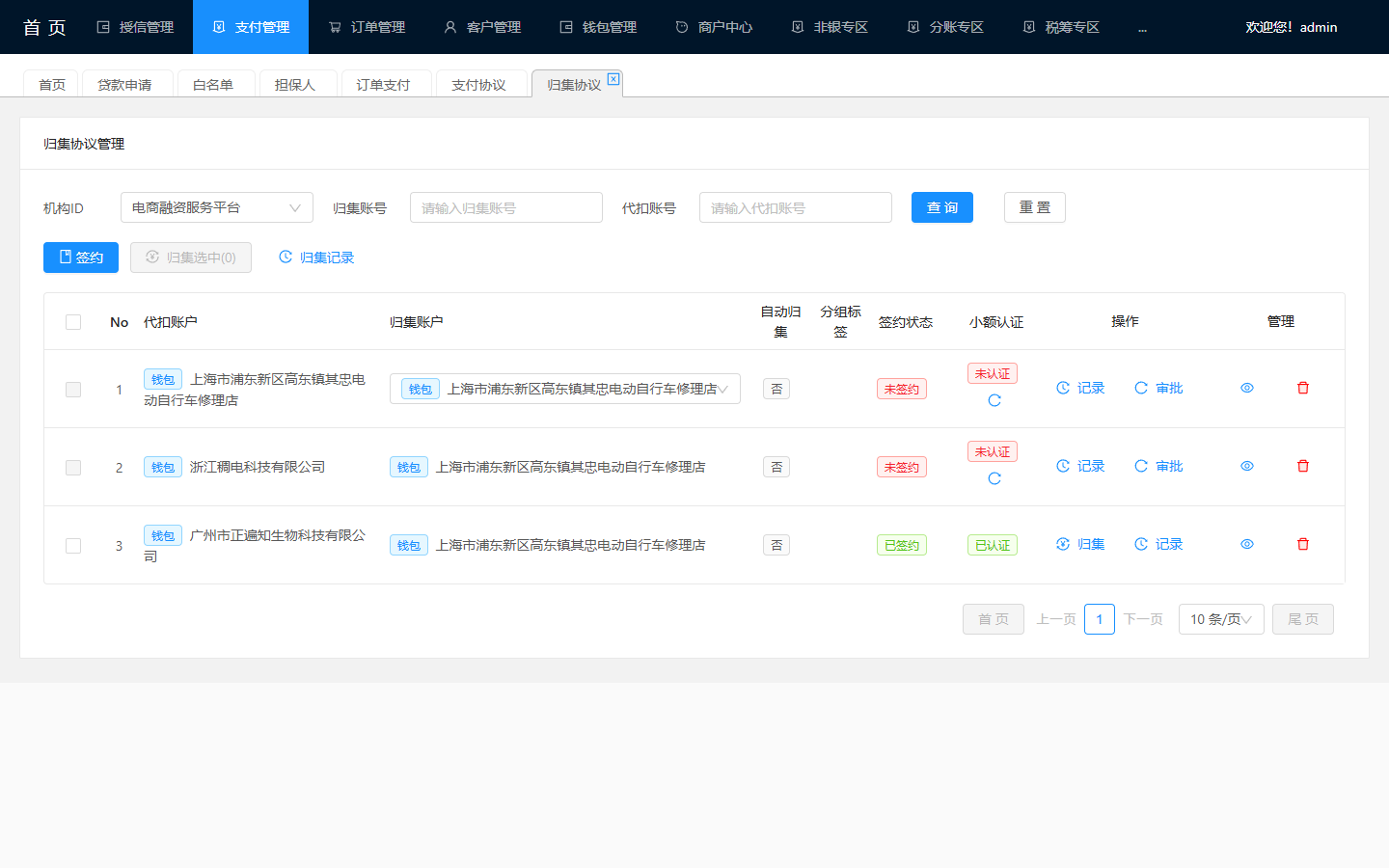Click the 未认证 tag in row 2
The width and height of the screenshot is (1389, 868).
pyautogui.click(x=993, y=451)
